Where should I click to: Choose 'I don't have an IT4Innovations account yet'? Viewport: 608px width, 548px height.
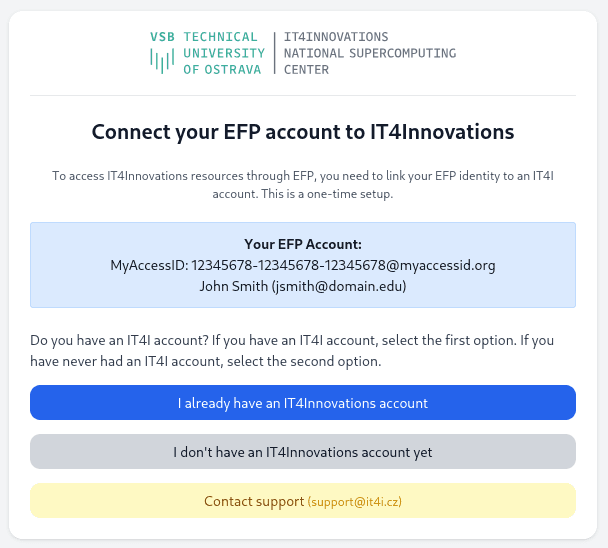tap(303, 452)
